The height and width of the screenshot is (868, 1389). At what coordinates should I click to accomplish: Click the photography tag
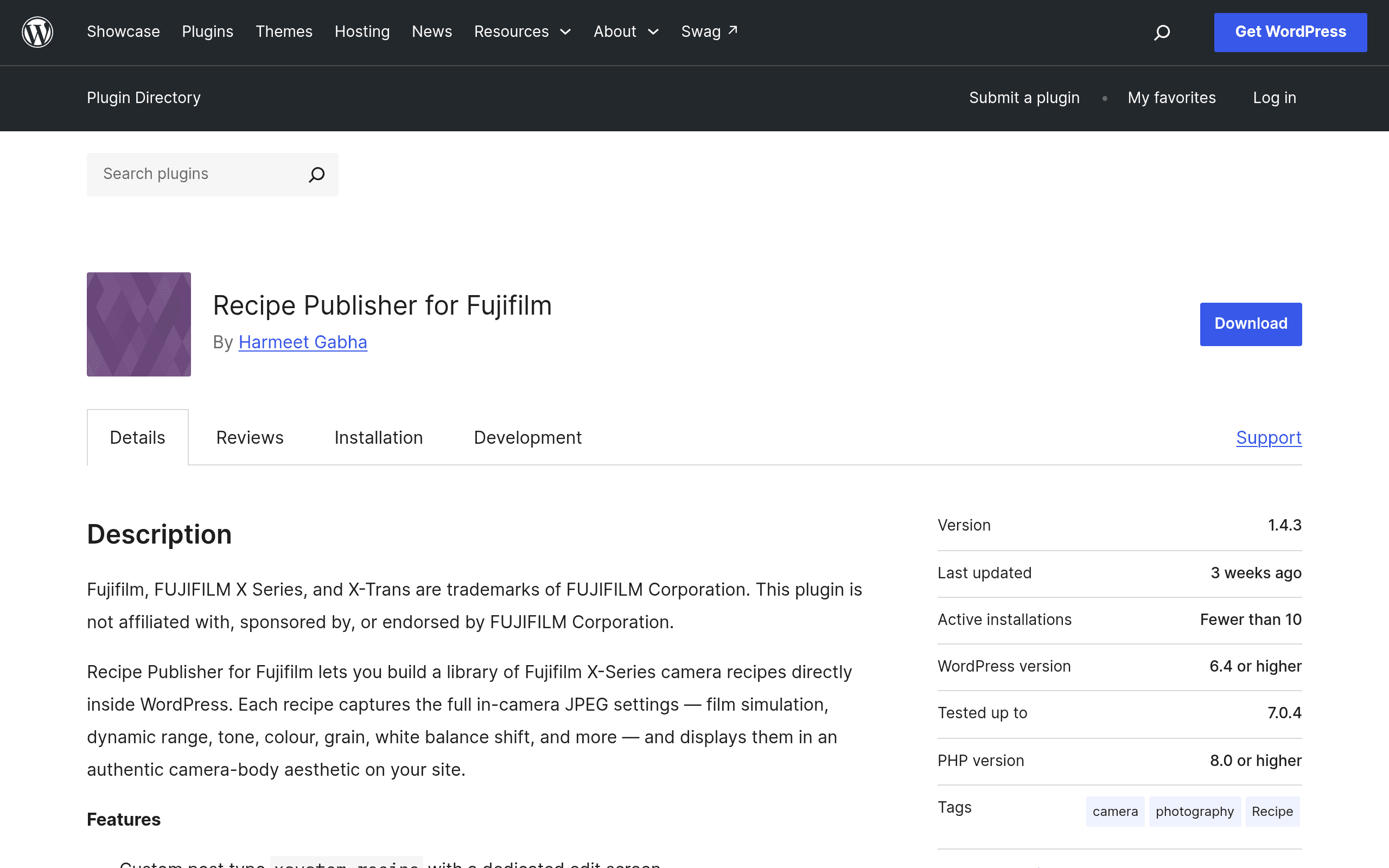[x=1194, y=811]
